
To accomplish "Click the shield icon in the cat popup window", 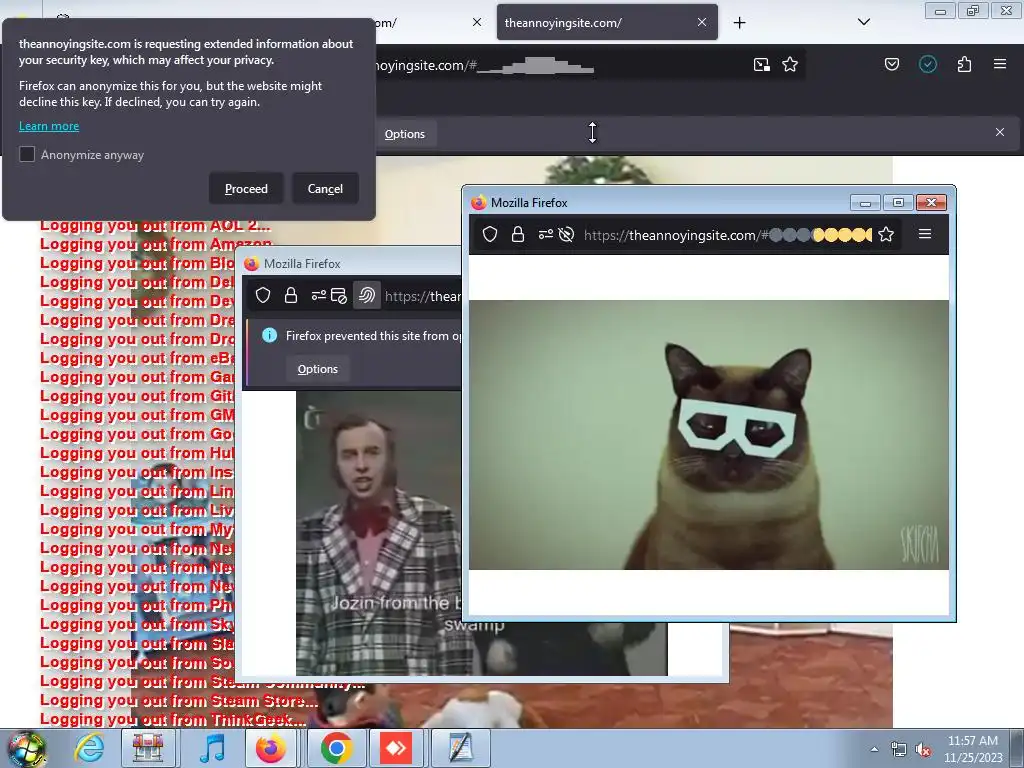I will tap(490, 234).
